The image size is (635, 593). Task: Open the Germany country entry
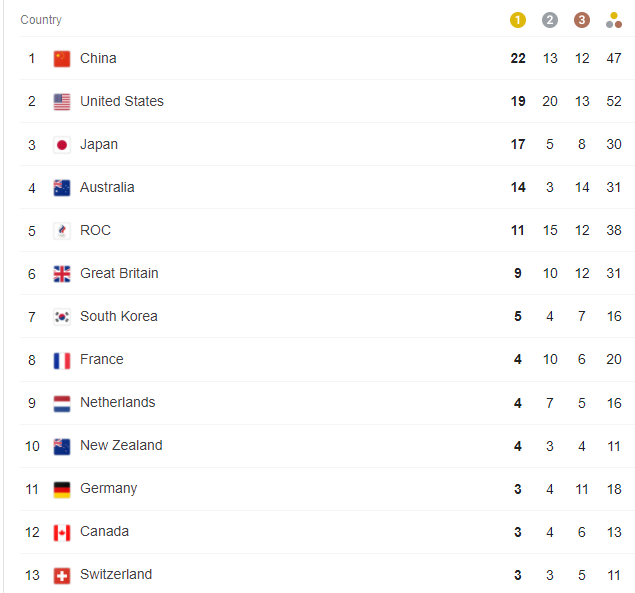tap(109, 488)
